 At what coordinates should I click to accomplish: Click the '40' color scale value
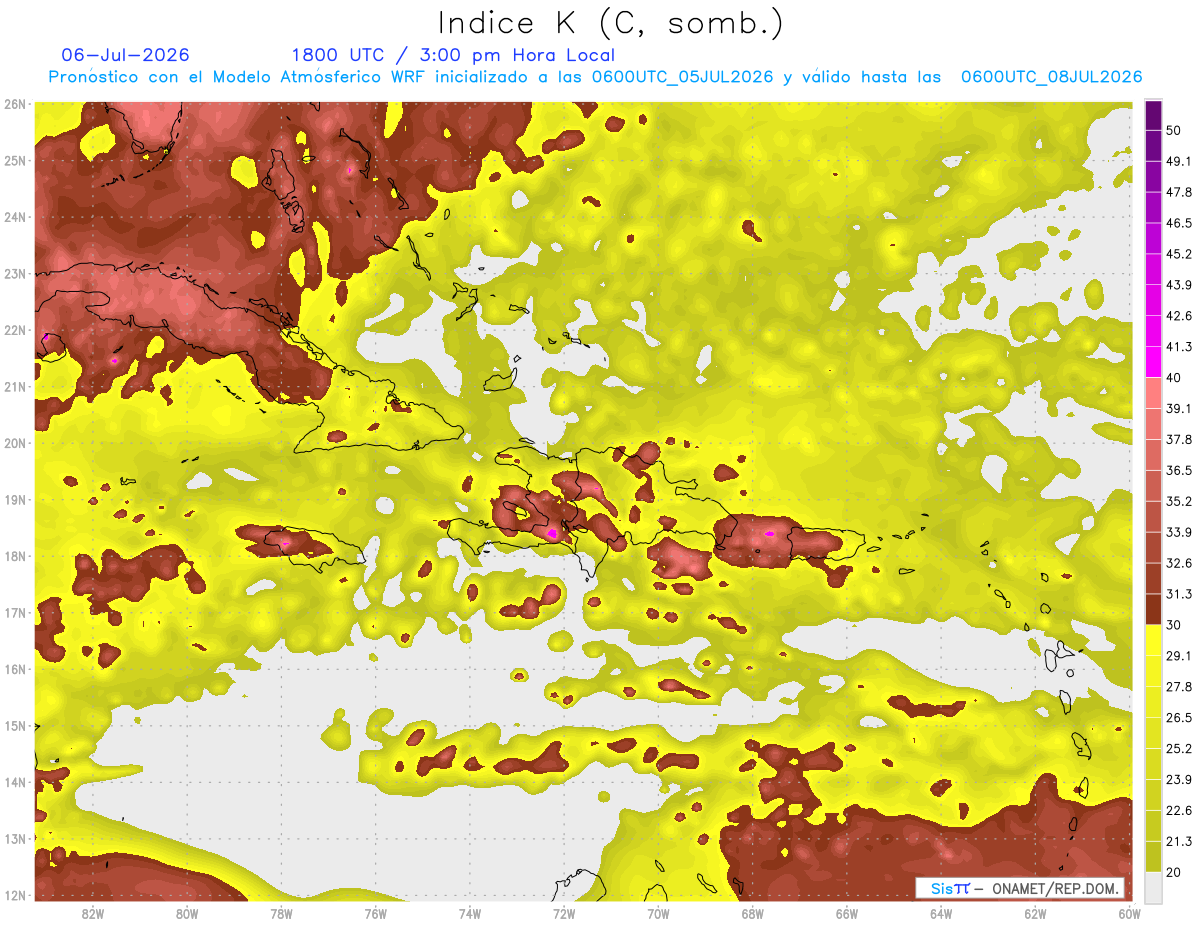1174,377
